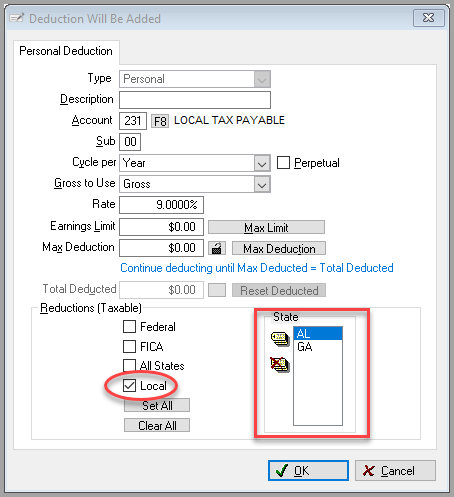The image size is (454, 497).
Task: Click into the Description field
Action: coord(195,100)
